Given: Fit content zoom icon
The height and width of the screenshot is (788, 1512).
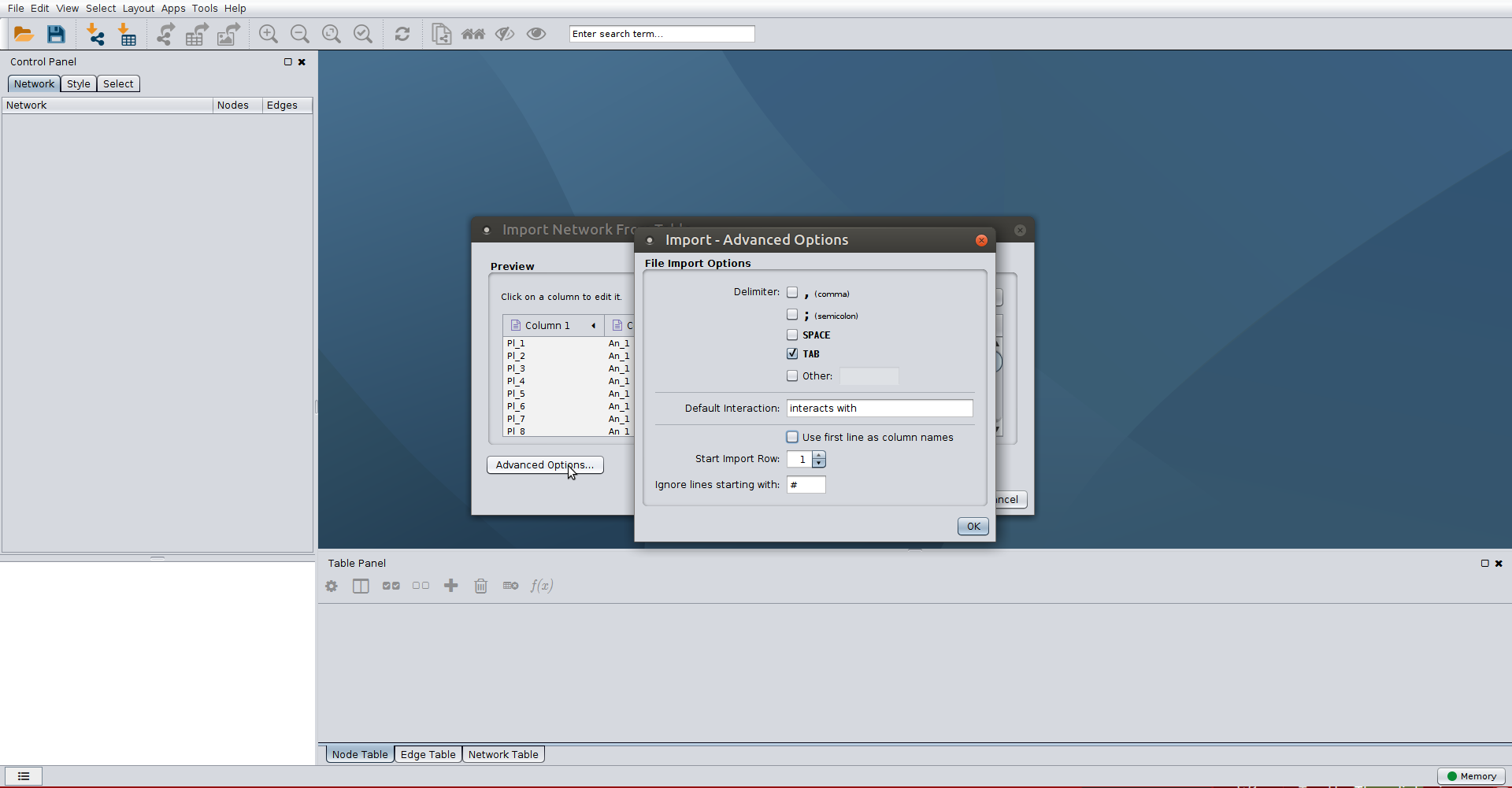Looking at the screenshot, I should [332, 34].
